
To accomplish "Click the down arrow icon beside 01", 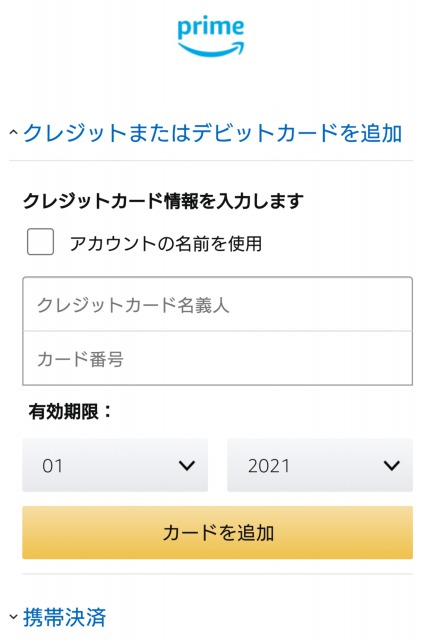I will 187,465.
